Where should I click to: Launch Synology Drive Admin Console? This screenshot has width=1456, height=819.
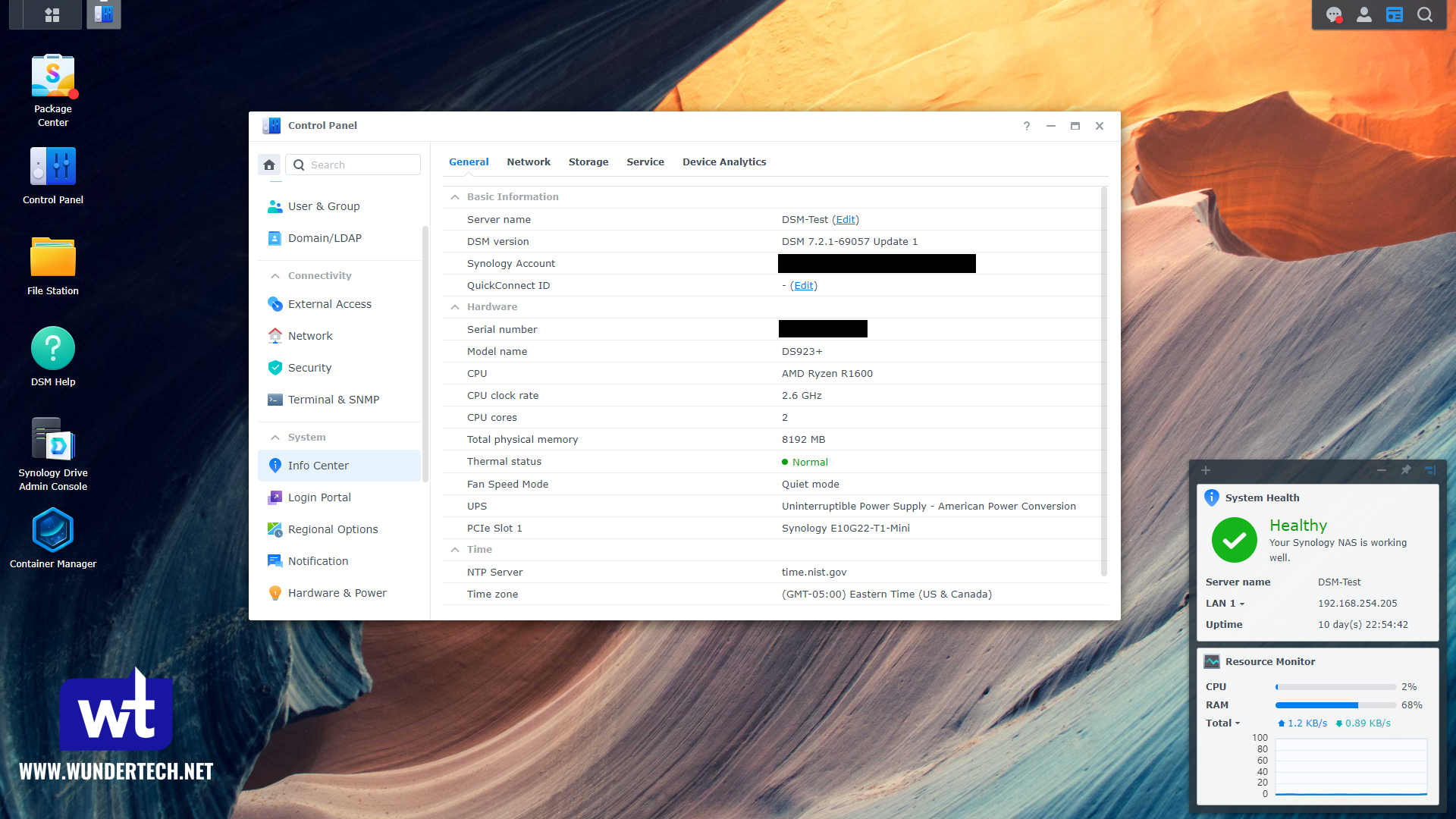(53, 454)
